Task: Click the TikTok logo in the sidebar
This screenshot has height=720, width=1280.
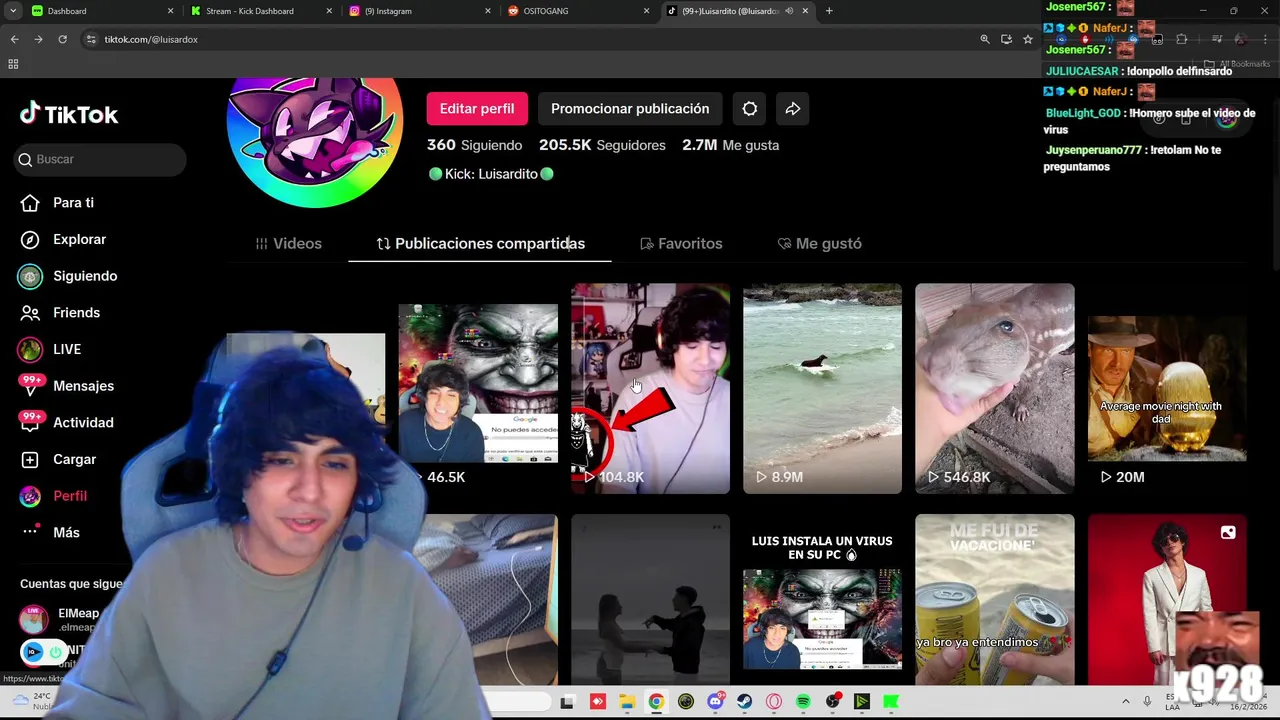Action: [69, 114]
